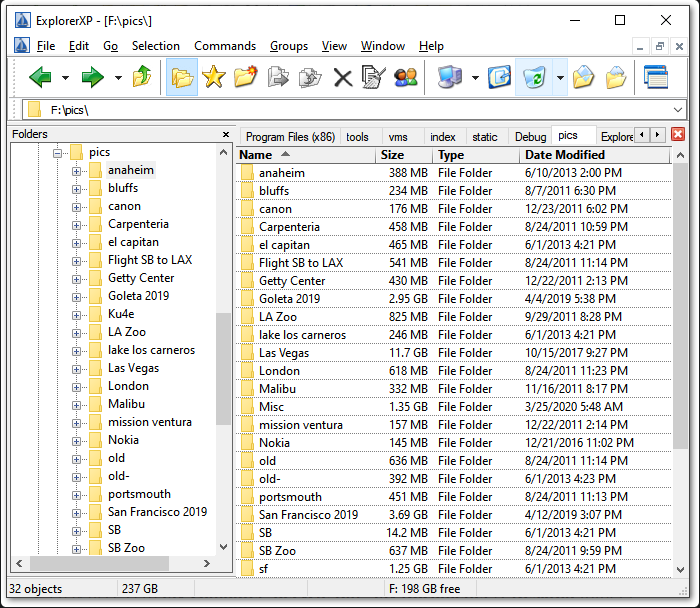Click the green Forward arrow
Viewport: 700px width, 608px height.
click(92, 78)
